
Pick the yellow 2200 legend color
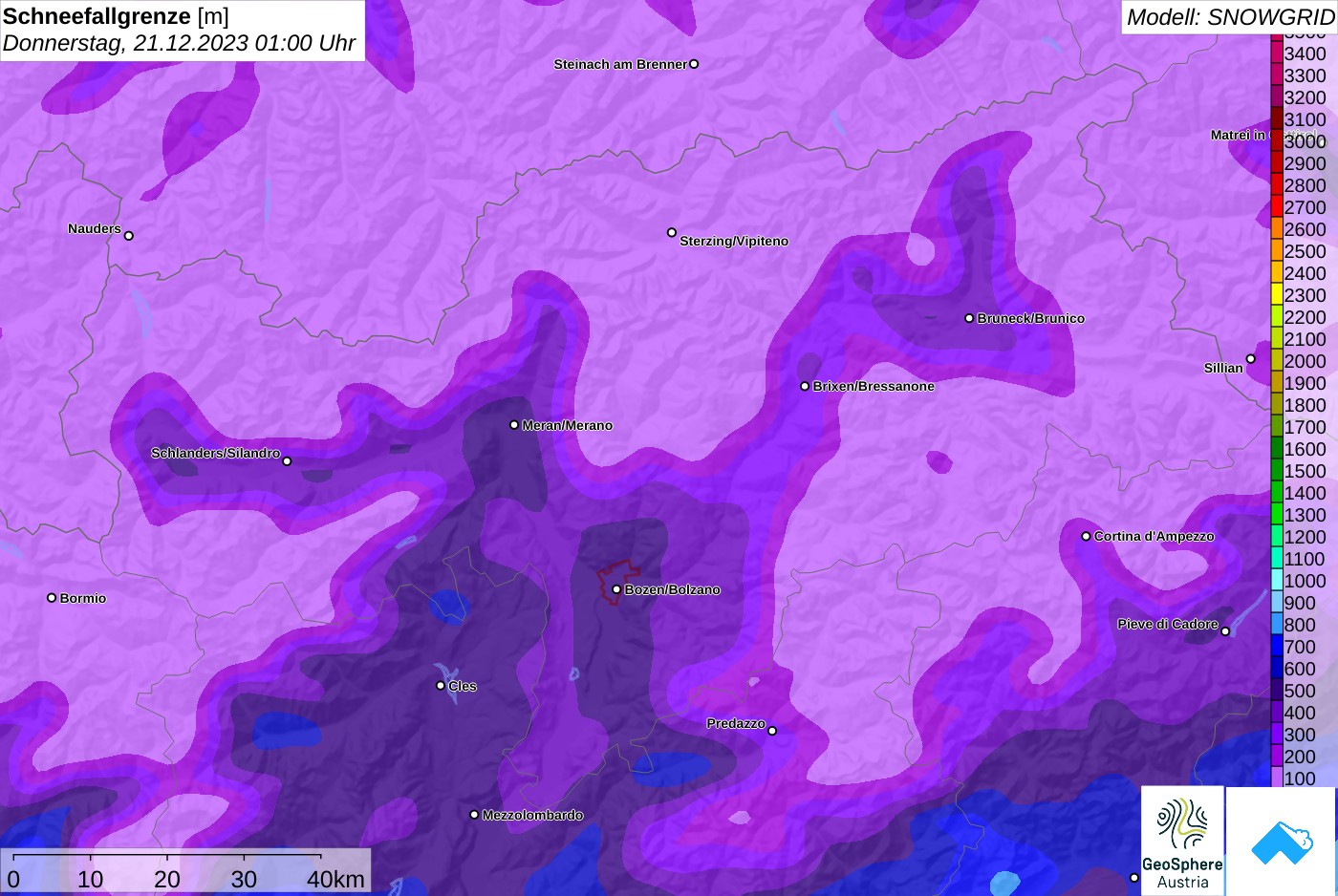point(1277,316)
